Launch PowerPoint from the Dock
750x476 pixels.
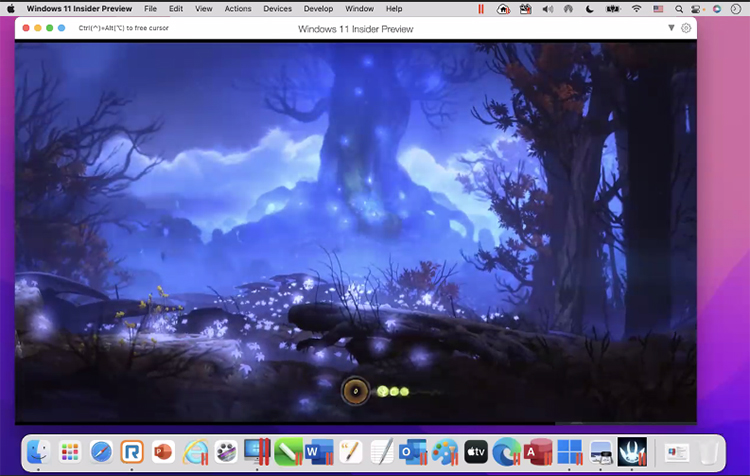pyautogui.click(x=163, y=452)
